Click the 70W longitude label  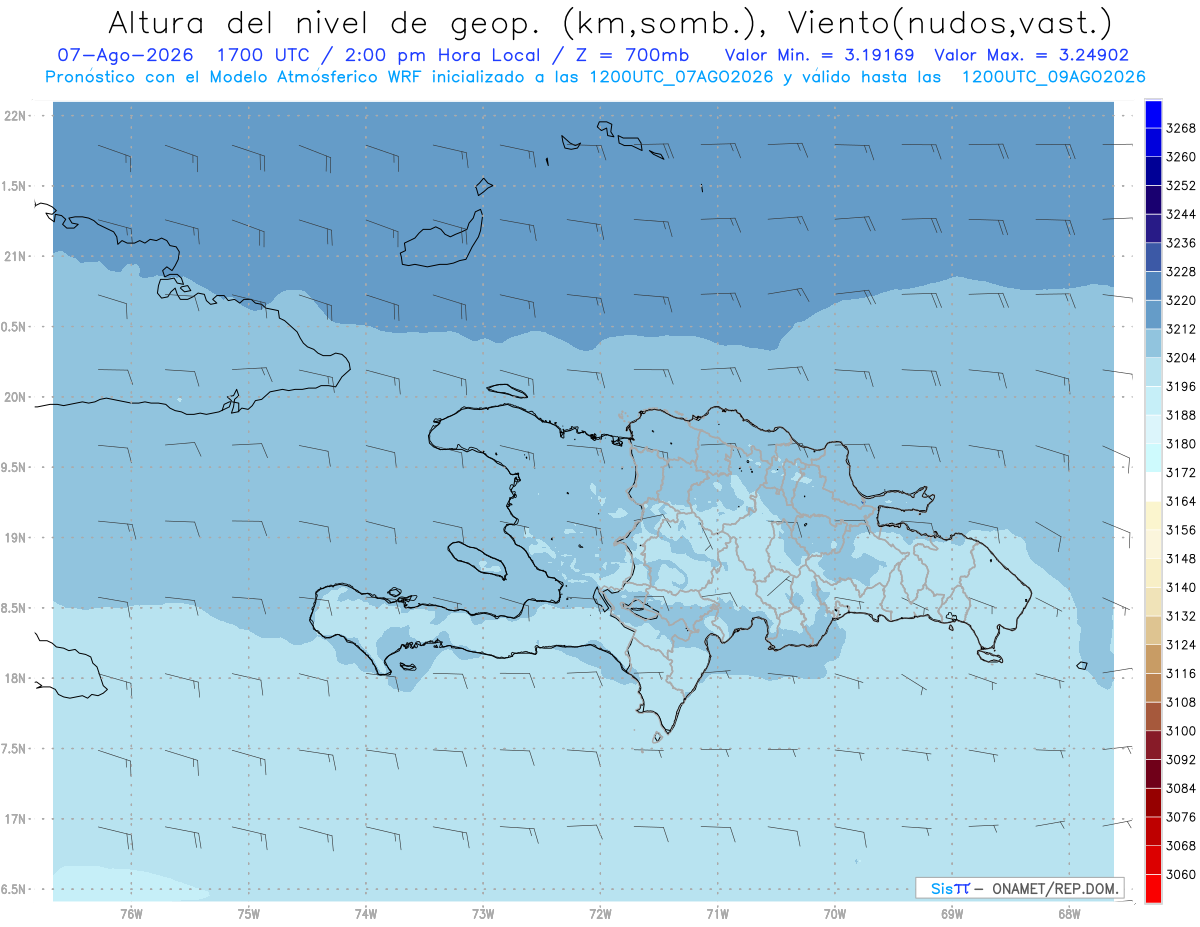[x=835, y=912]
